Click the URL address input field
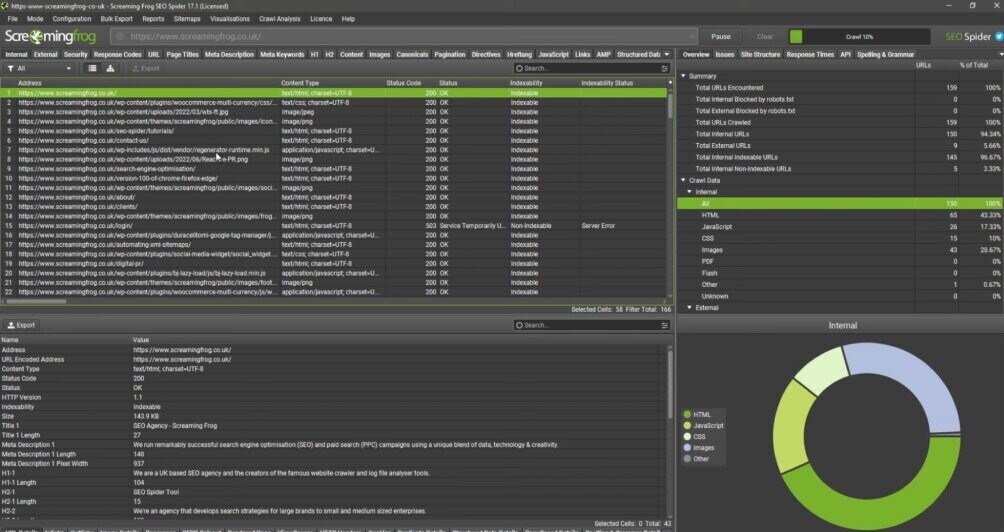This screenshot has width=1004, height=532. tap(403, 36)
